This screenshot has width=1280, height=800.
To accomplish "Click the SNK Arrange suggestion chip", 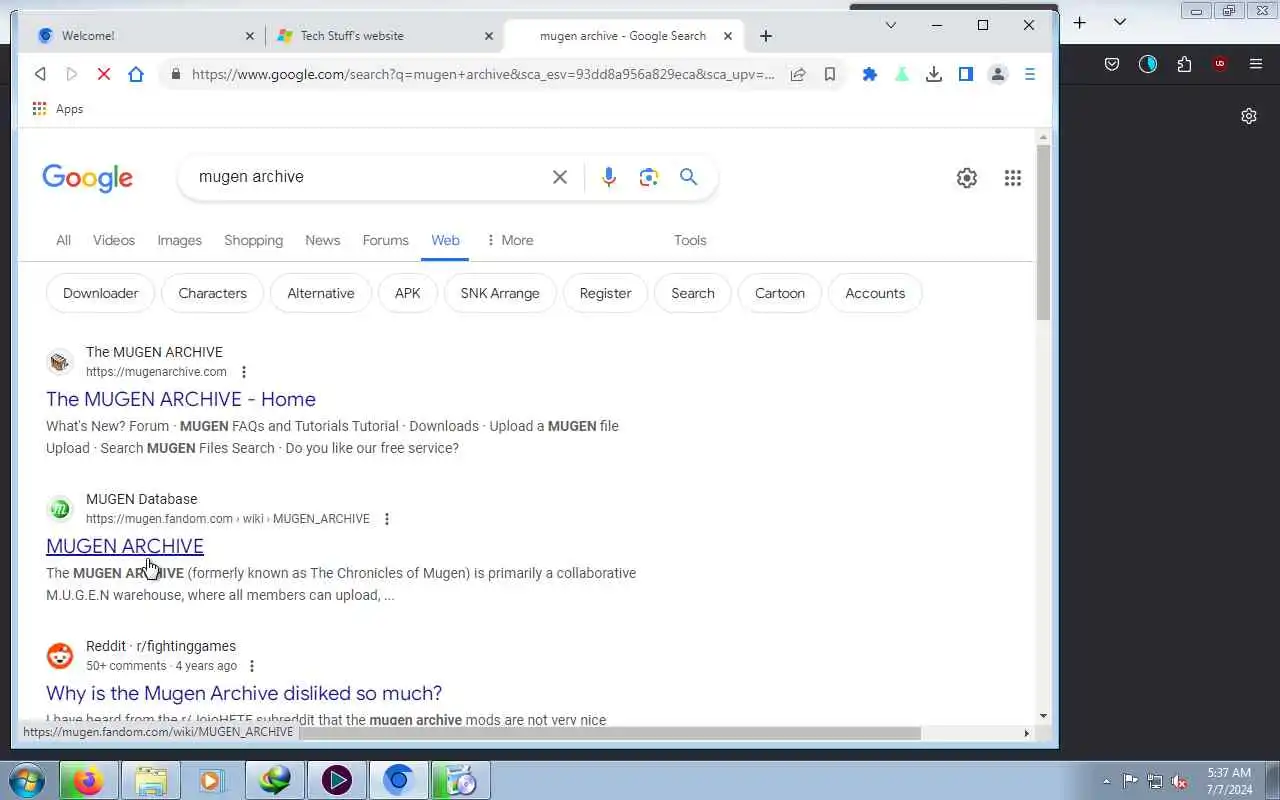I will pos(500,293).
